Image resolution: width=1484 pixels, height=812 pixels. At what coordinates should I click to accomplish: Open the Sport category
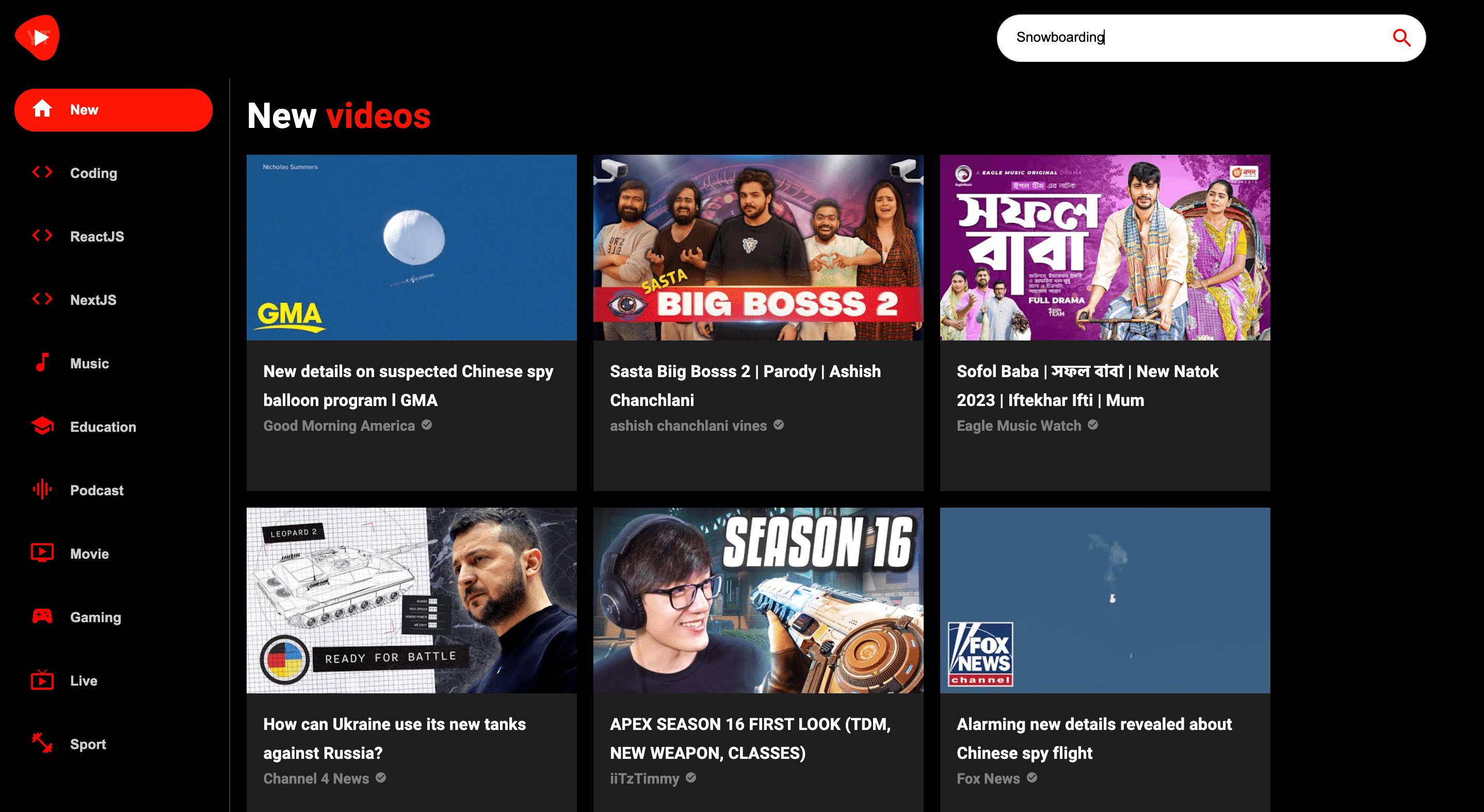click(114, 744)
